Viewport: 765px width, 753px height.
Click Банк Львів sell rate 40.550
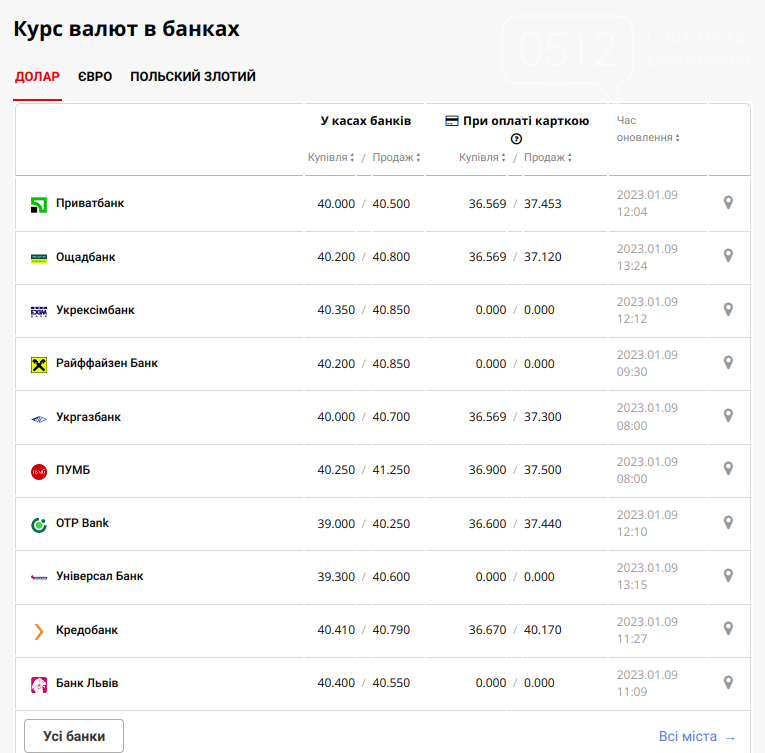coord(391,683)
